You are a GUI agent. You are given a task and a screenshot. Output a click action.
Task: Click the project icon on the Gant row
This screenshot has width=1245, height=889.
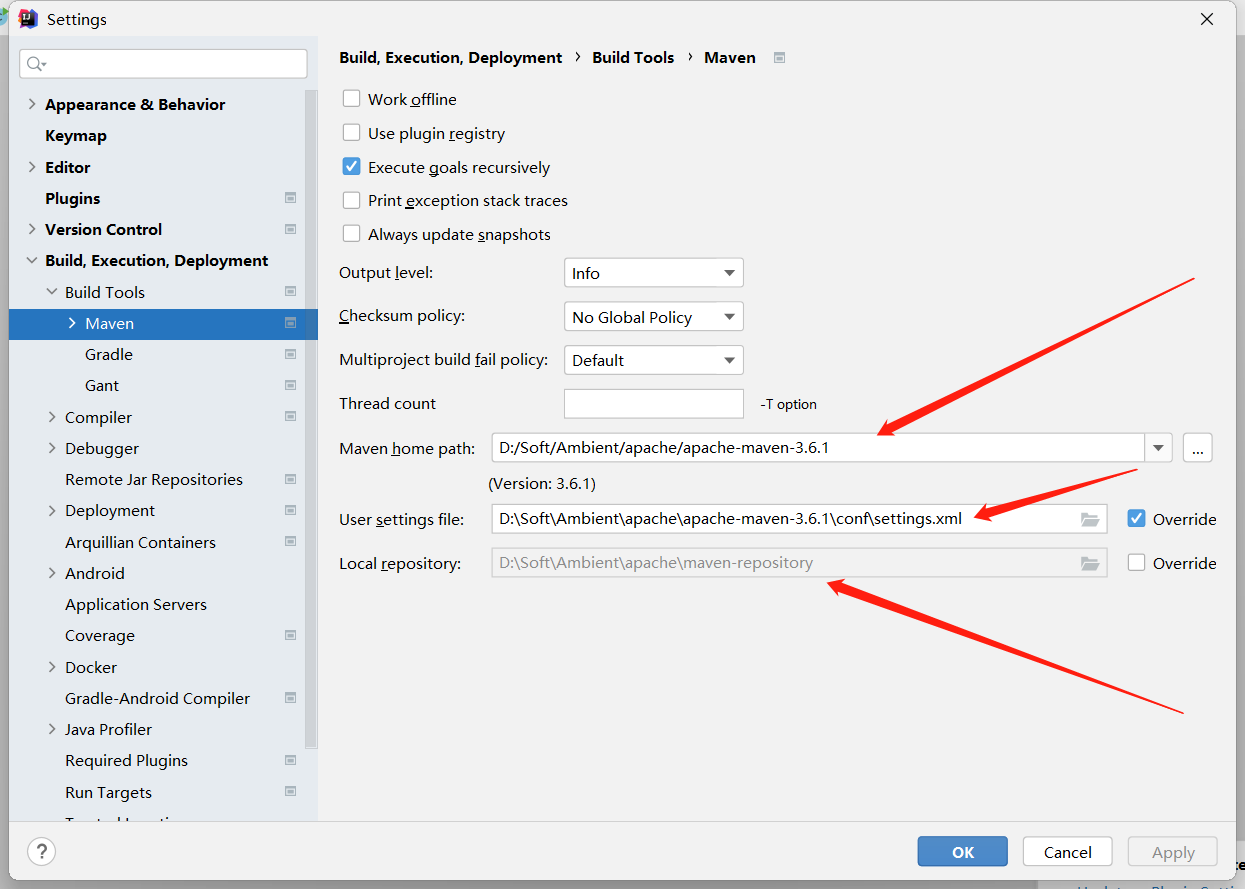coord(290,385)
